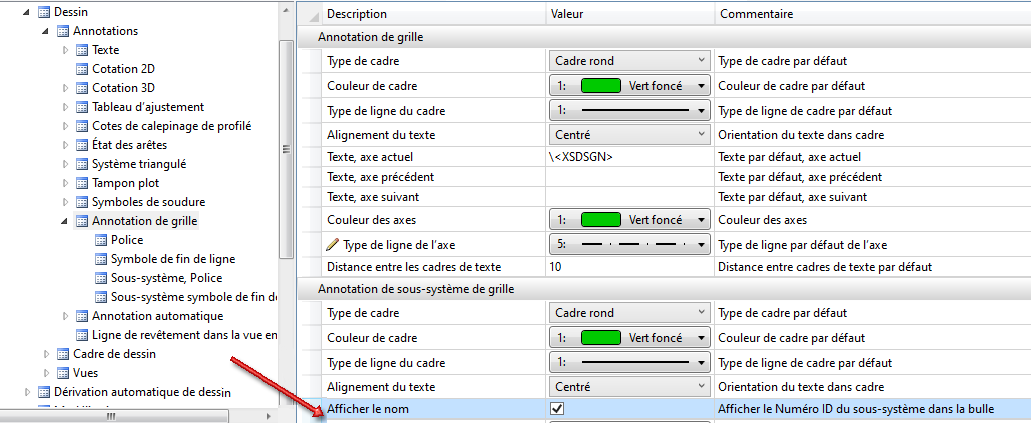Click the Tampon plot table icon

click(82, 183)
